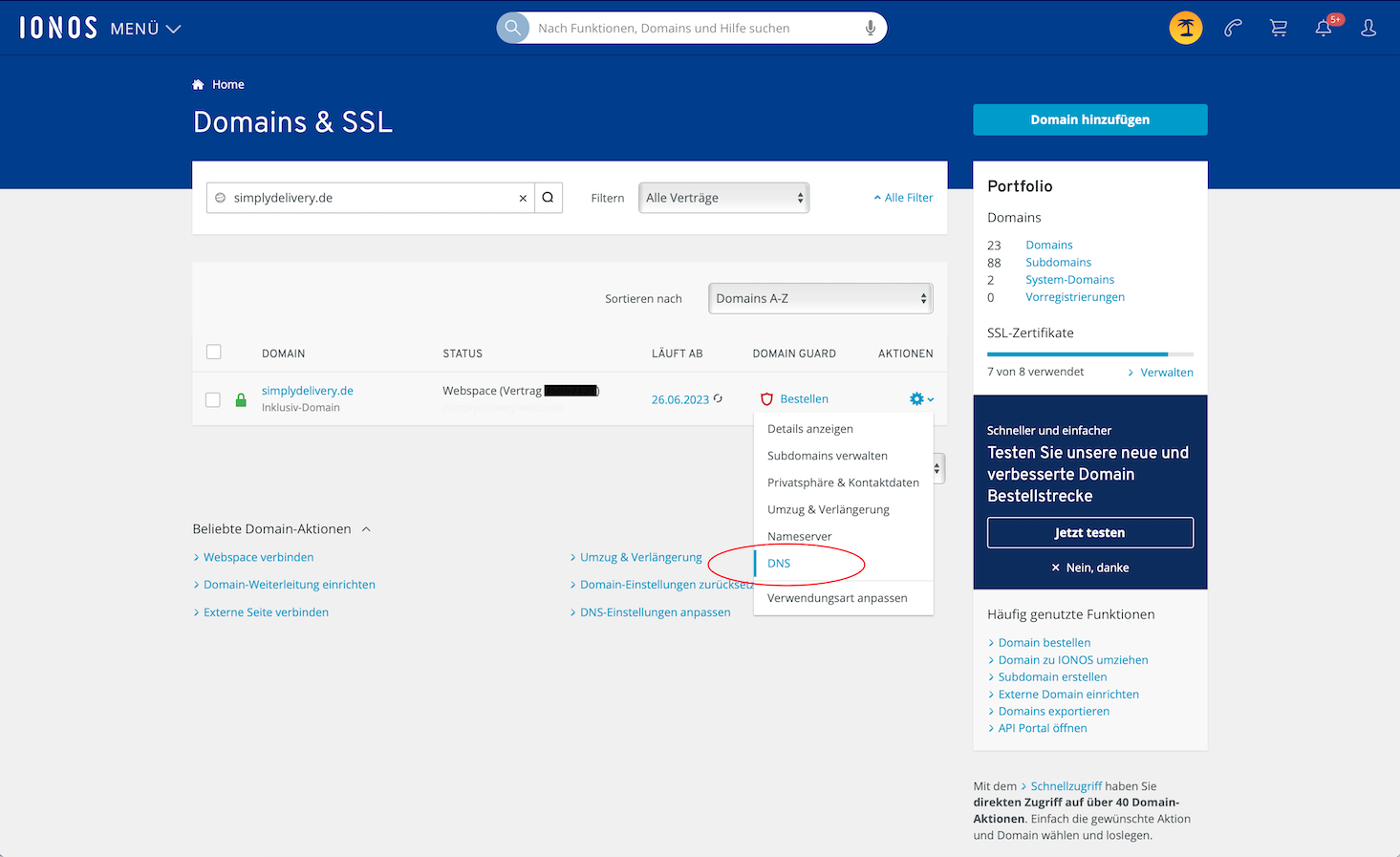Viewport: 1400px width, 857px height.
Task: Click the domain search magnifier button
Action: click(x=549, y=198)
